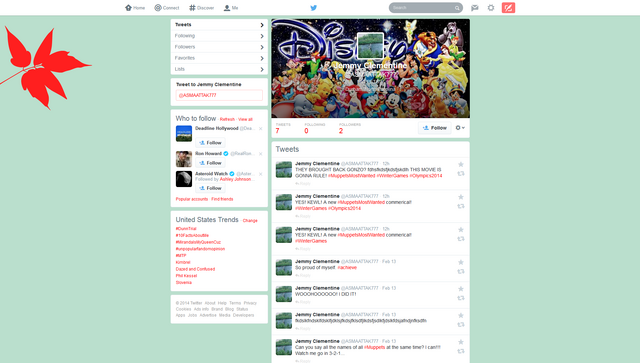The width and height of the screenshot is (640, 363).
Task: Compose a new tweet
Action: point(508,8)
